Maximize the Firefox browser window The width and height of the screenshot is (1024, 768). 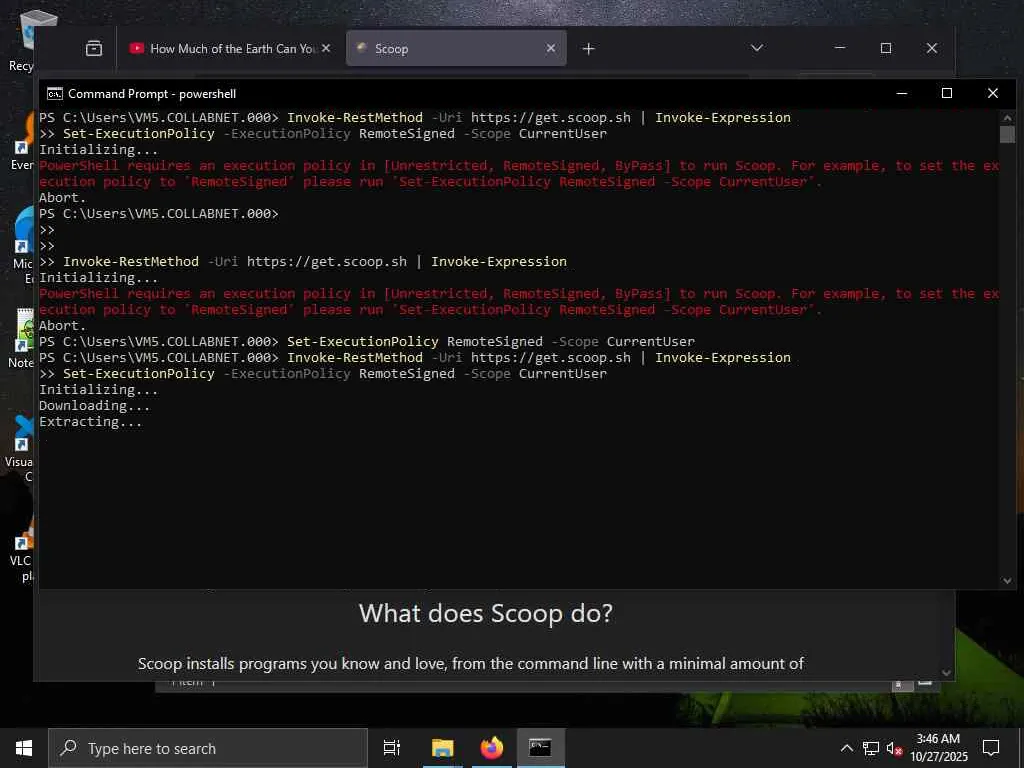coord(886,48)
